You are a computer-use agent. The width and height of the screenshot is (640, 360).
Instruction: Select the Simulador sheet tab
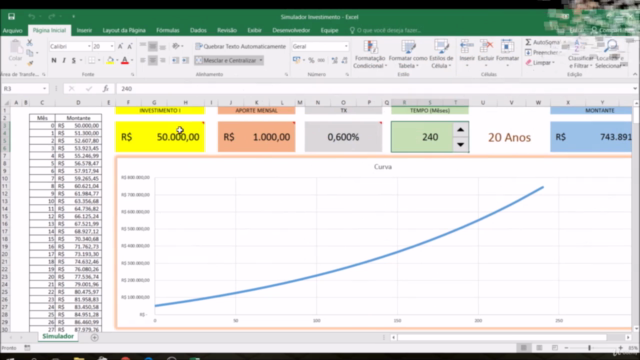pyautogui.click(x=58, y=336)
